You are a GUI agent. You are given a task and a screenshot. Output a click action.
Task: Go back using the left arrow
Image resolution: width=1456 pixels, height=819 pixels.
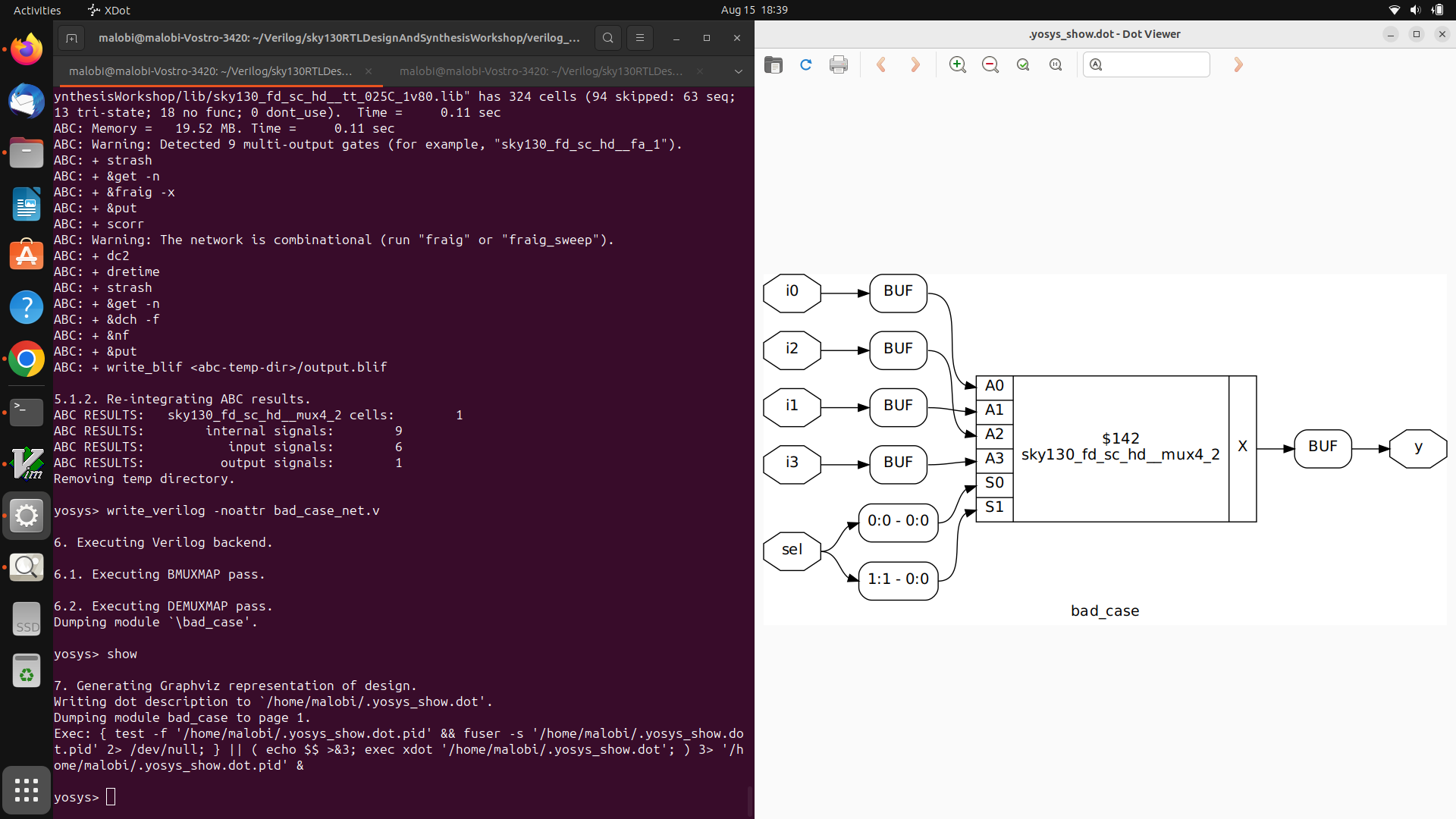pyautogui.click(x=881, y=65)
